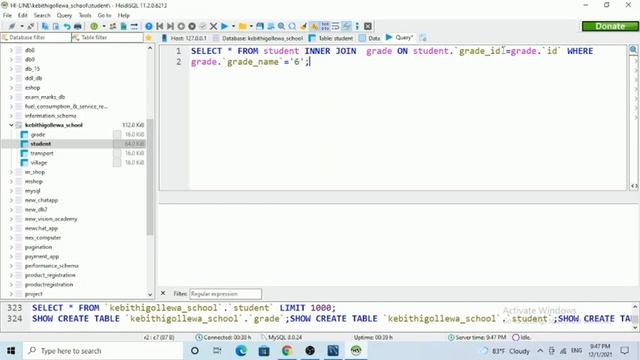
Task: Collapse the kebithigollewa_school database node
Action: [11, 125]
